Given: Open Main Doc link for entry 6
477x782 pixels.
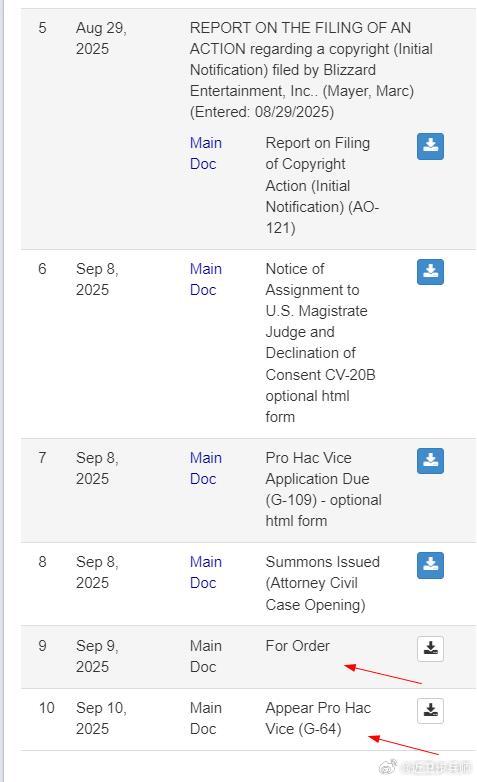Looking at the screenshot, I should tap(206, 279).
